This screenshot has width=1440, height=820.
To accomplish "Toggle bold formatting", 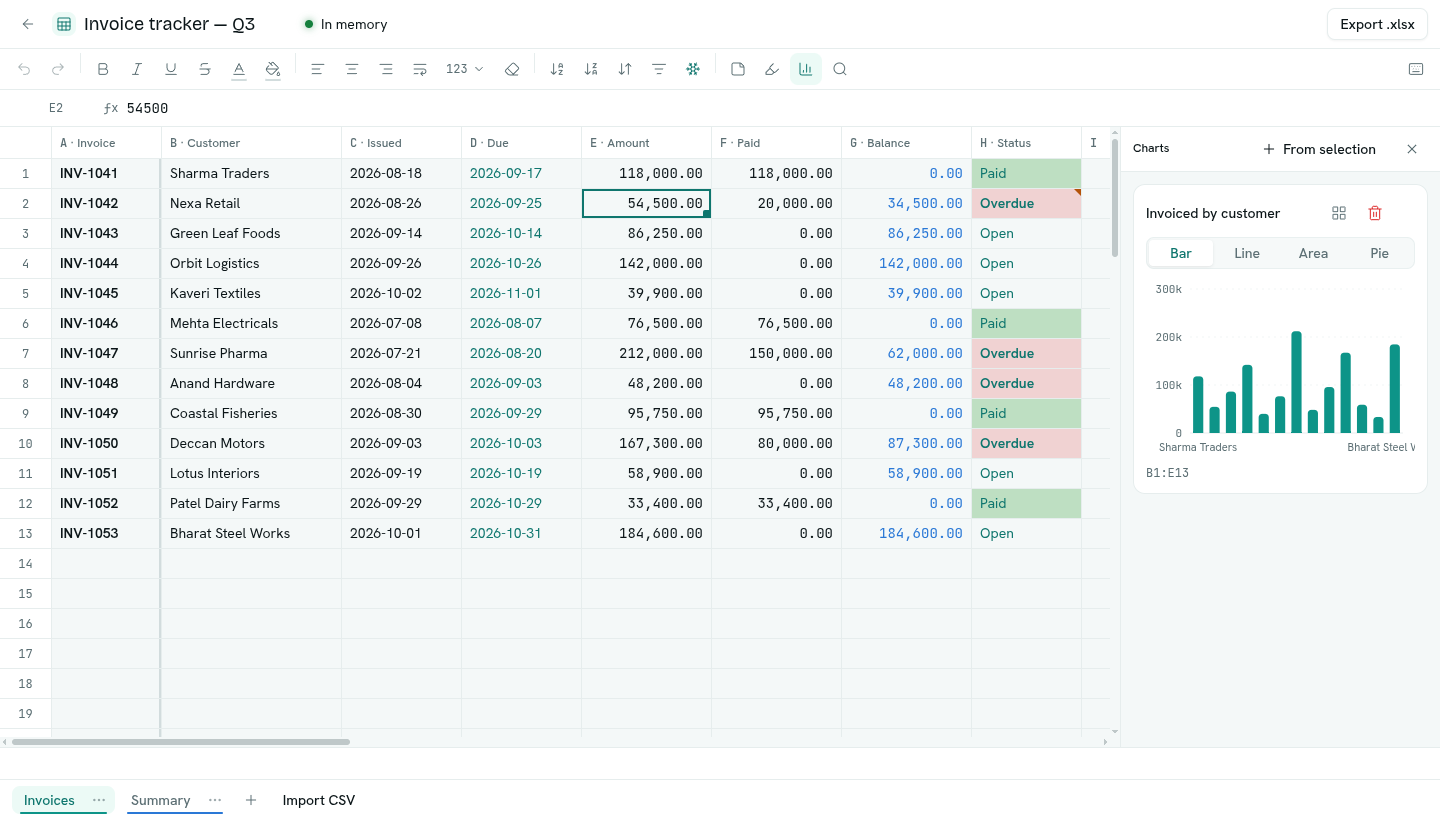I will click(103, 69).
